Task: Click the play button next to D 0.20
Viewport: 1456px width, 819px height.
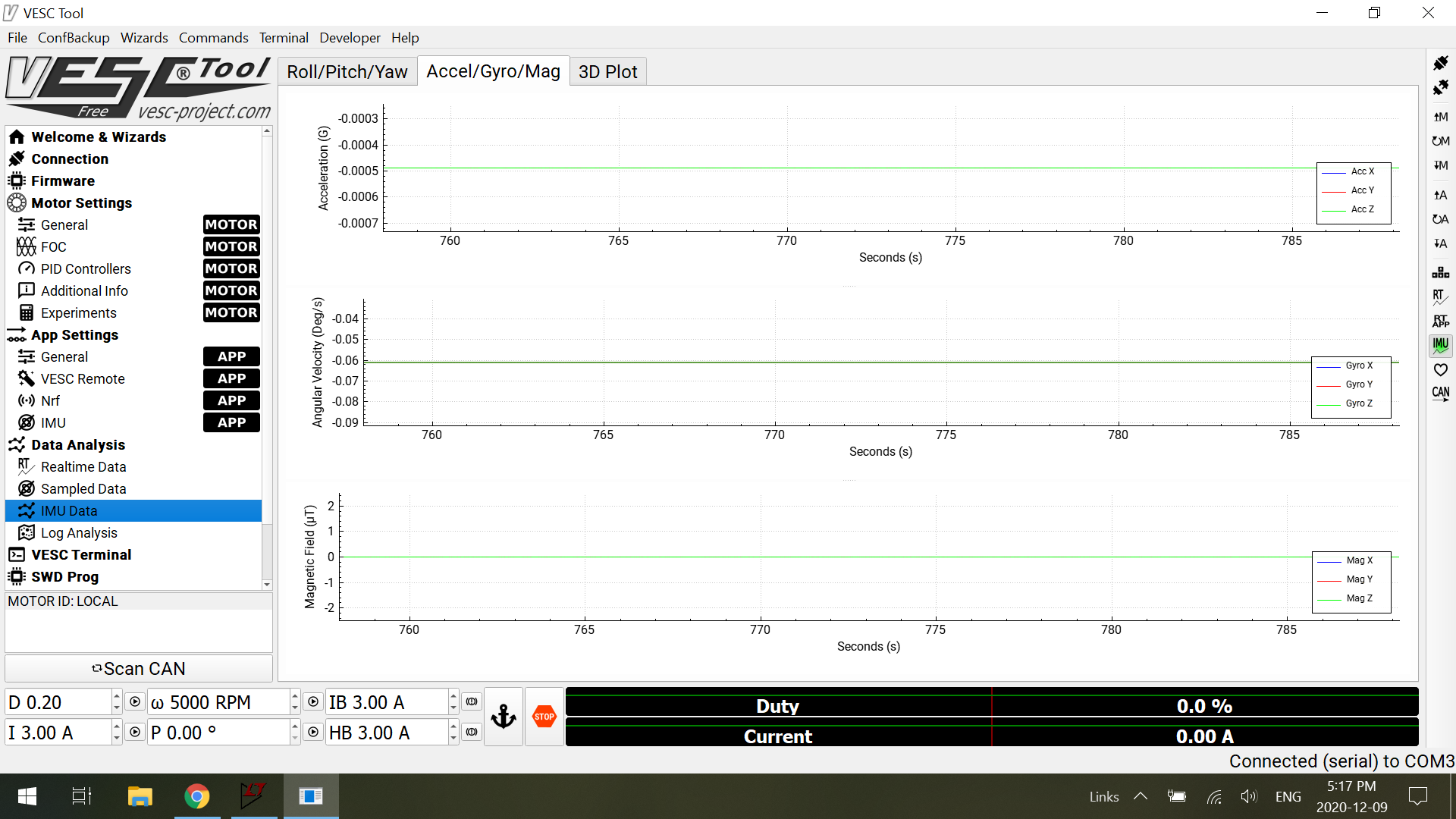Action: tap(135, 702)
